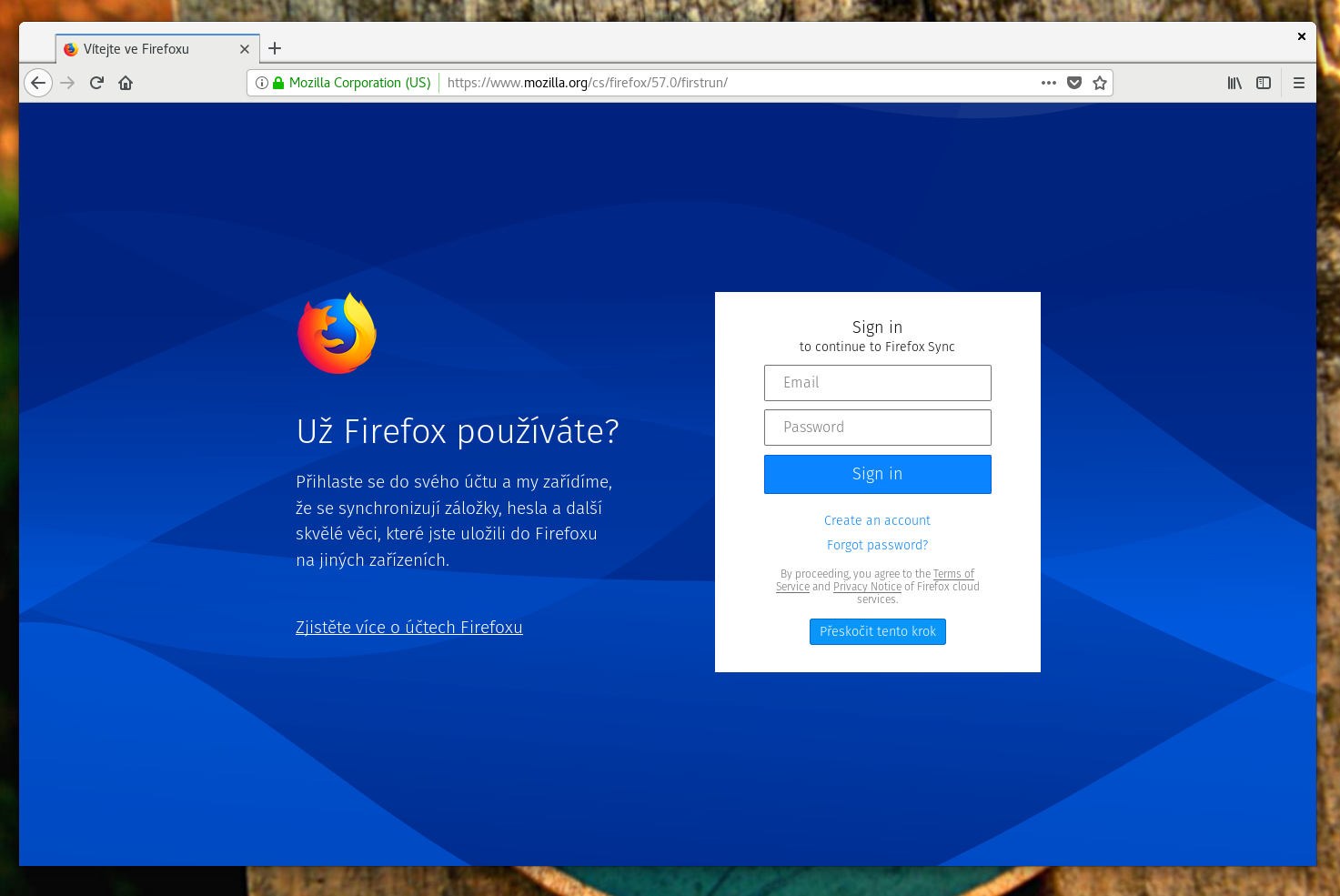The image size is (1340, 896).
Task: Click the Forgot password link
Action: [877, 544]
